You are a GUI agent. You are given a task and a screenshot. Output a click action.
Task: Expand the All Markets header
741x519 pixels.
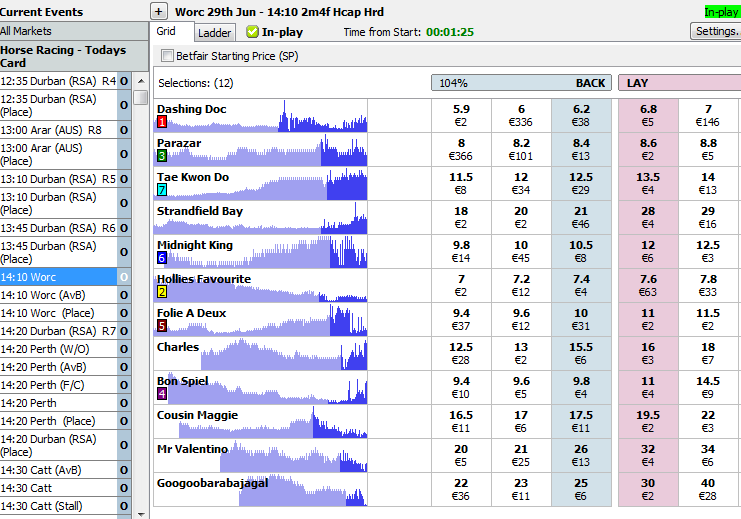pyautogui.click(x=74, y=31)
